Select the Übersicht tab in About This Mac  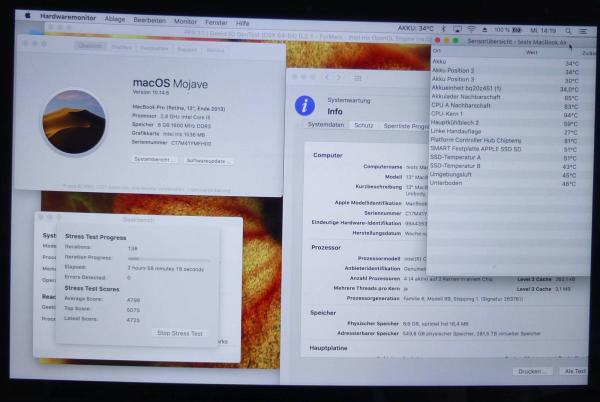coord(91,47)
